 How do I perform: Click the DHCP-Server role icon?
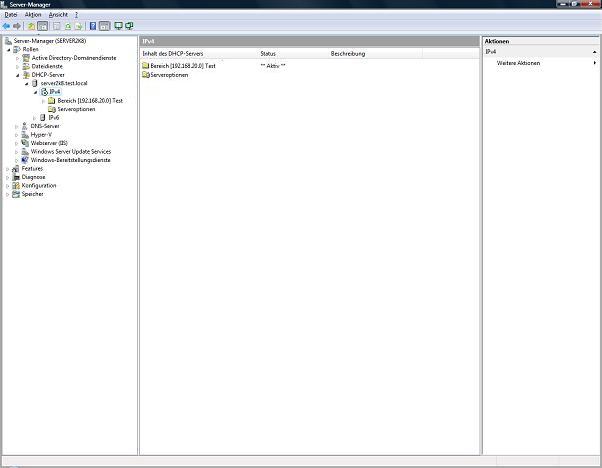[x=26, y=75]
